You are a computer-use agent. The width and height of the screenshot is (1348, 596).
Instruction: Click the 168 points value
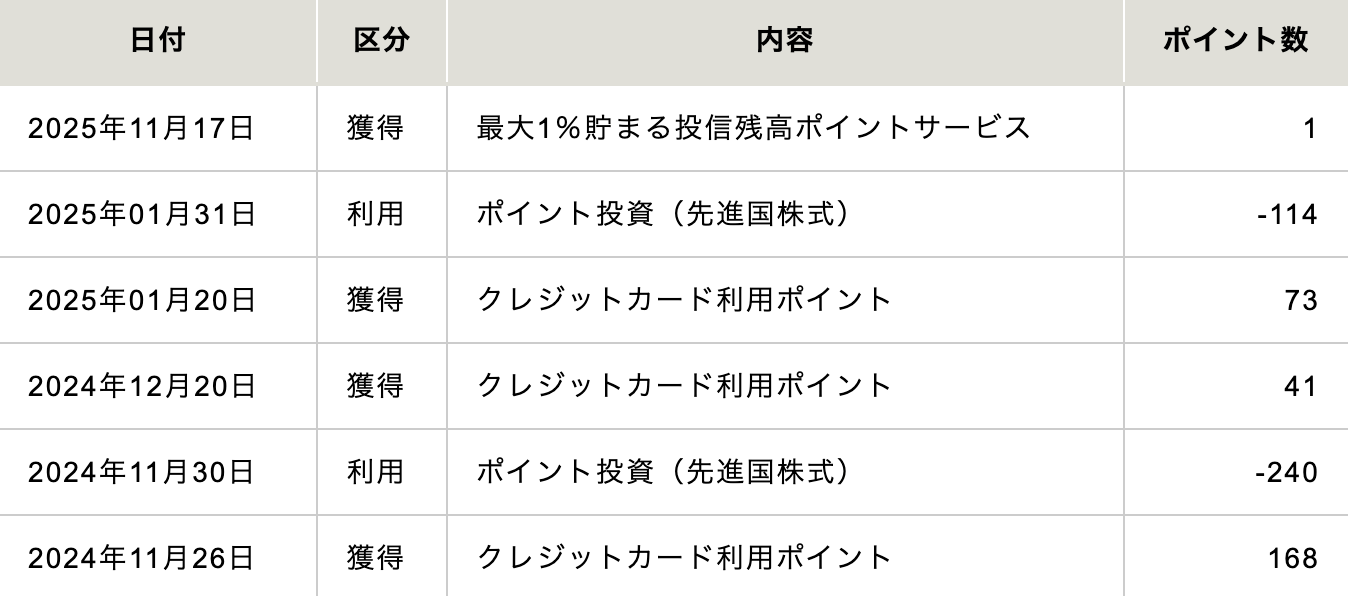click(x=1295, y=558)
